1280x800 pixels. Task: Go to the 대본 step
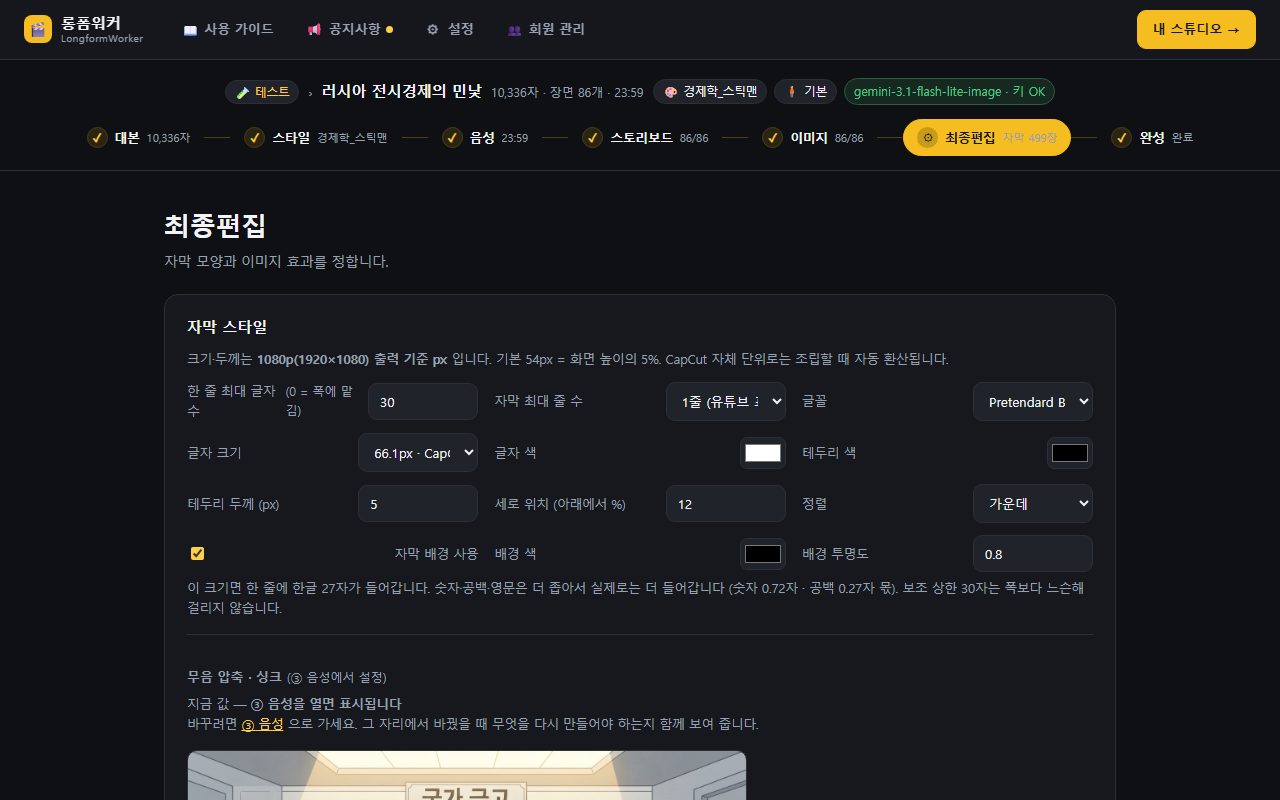[139, 138]
